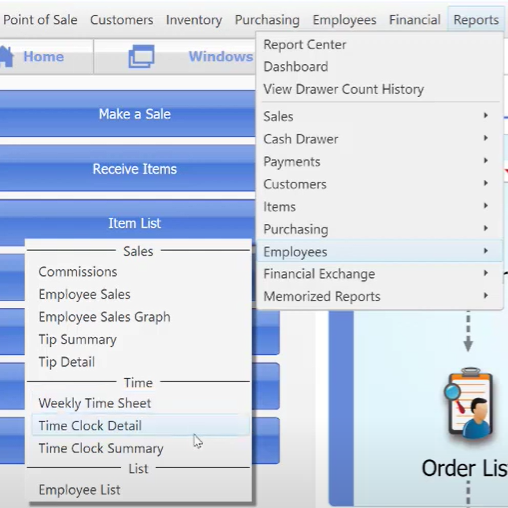Select Time Clock Detail report
The width and height of the screenshot is (508, 508).
tap(140, 426)
